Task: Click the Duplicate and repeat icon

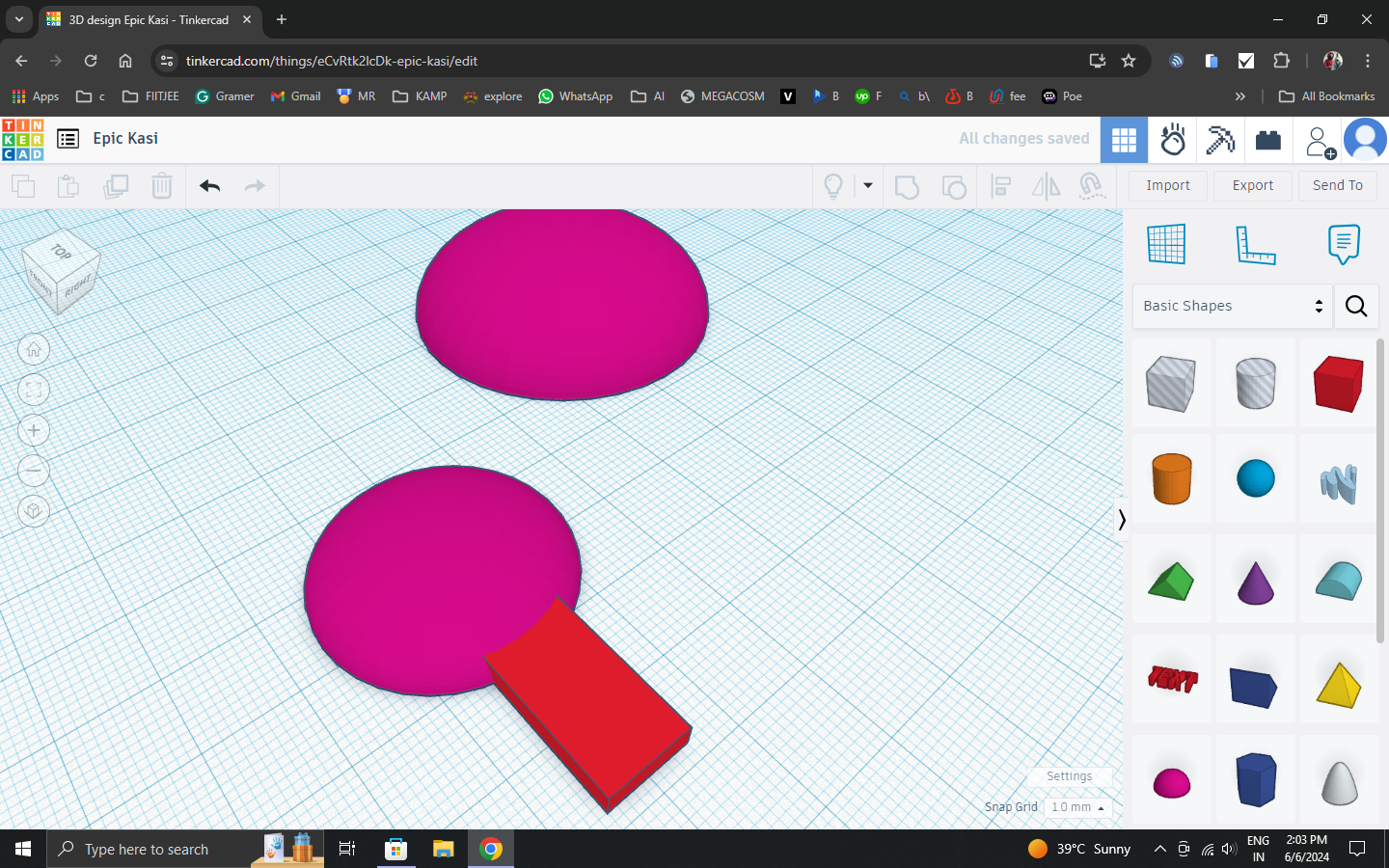Action: tap(116, 186)
